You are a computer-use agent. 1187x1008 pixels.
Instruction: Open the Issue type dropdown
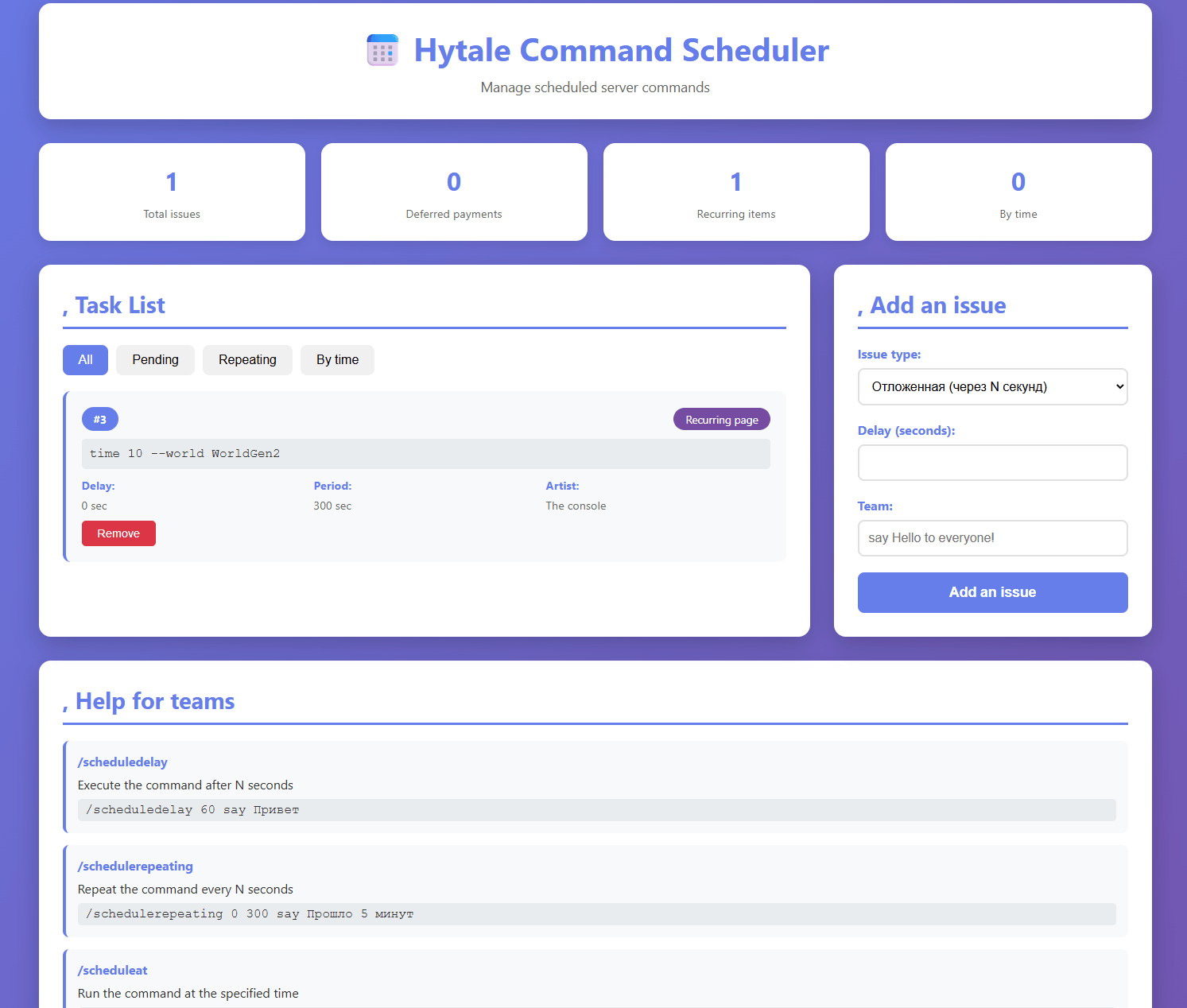[x=992, y=387]
